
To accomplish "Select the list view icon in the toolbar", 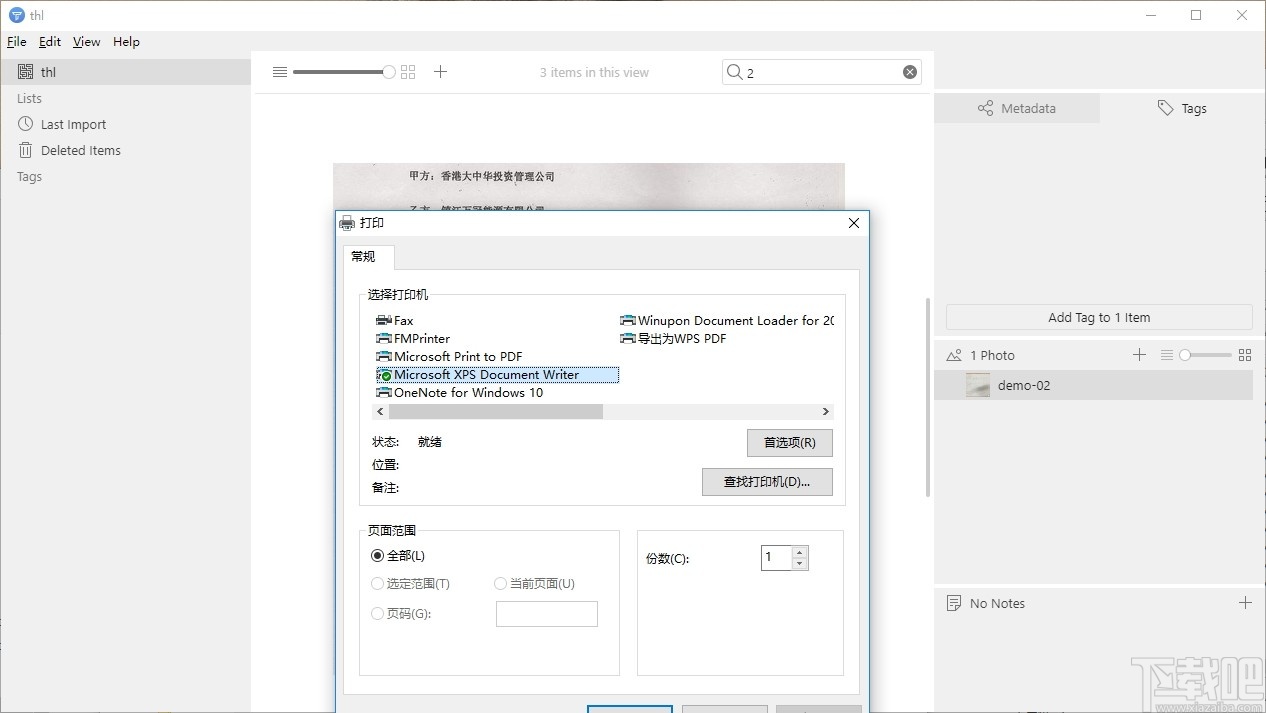I will [x=279, y=71].
